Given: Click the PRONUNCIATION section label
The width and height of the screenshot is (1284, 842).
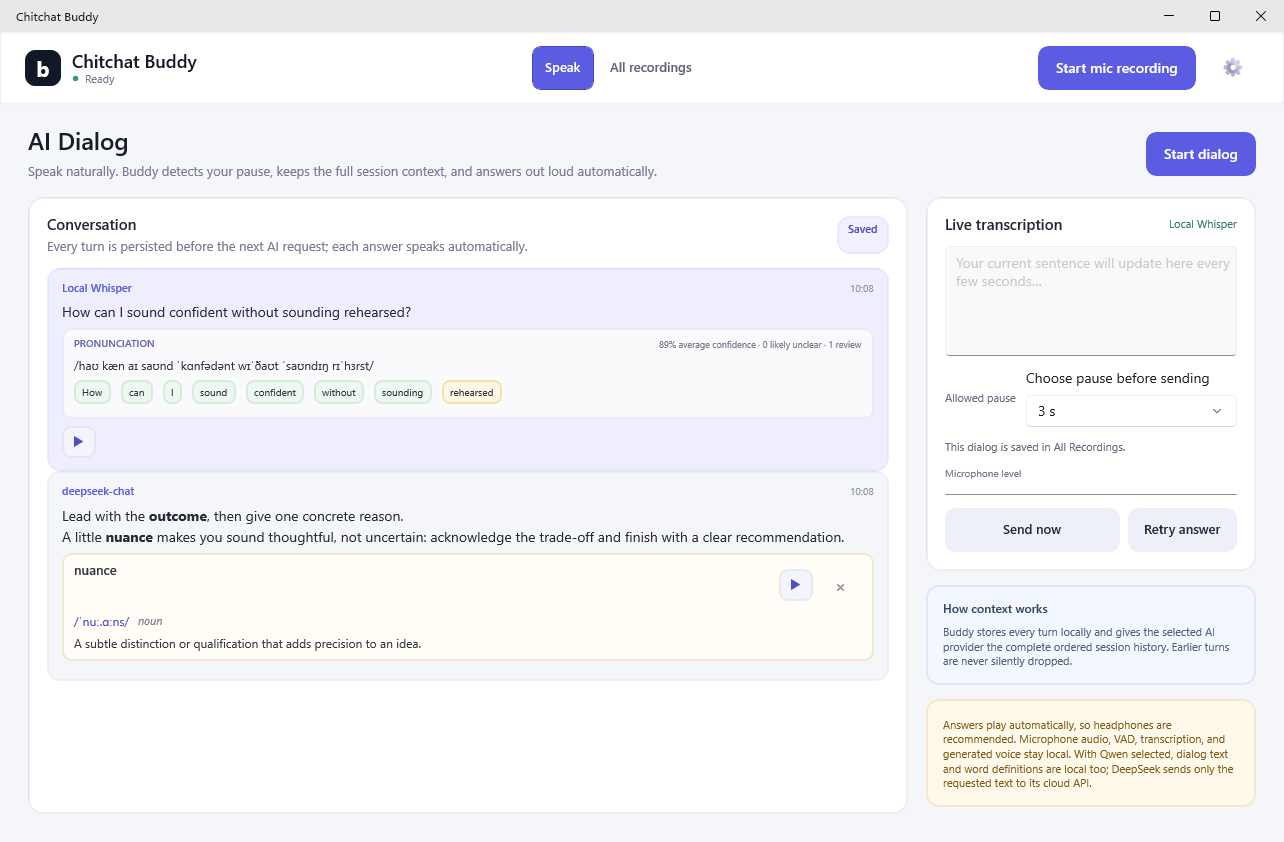Looking at the screenshot, I should pyautogui.click(x=114, y=344).
